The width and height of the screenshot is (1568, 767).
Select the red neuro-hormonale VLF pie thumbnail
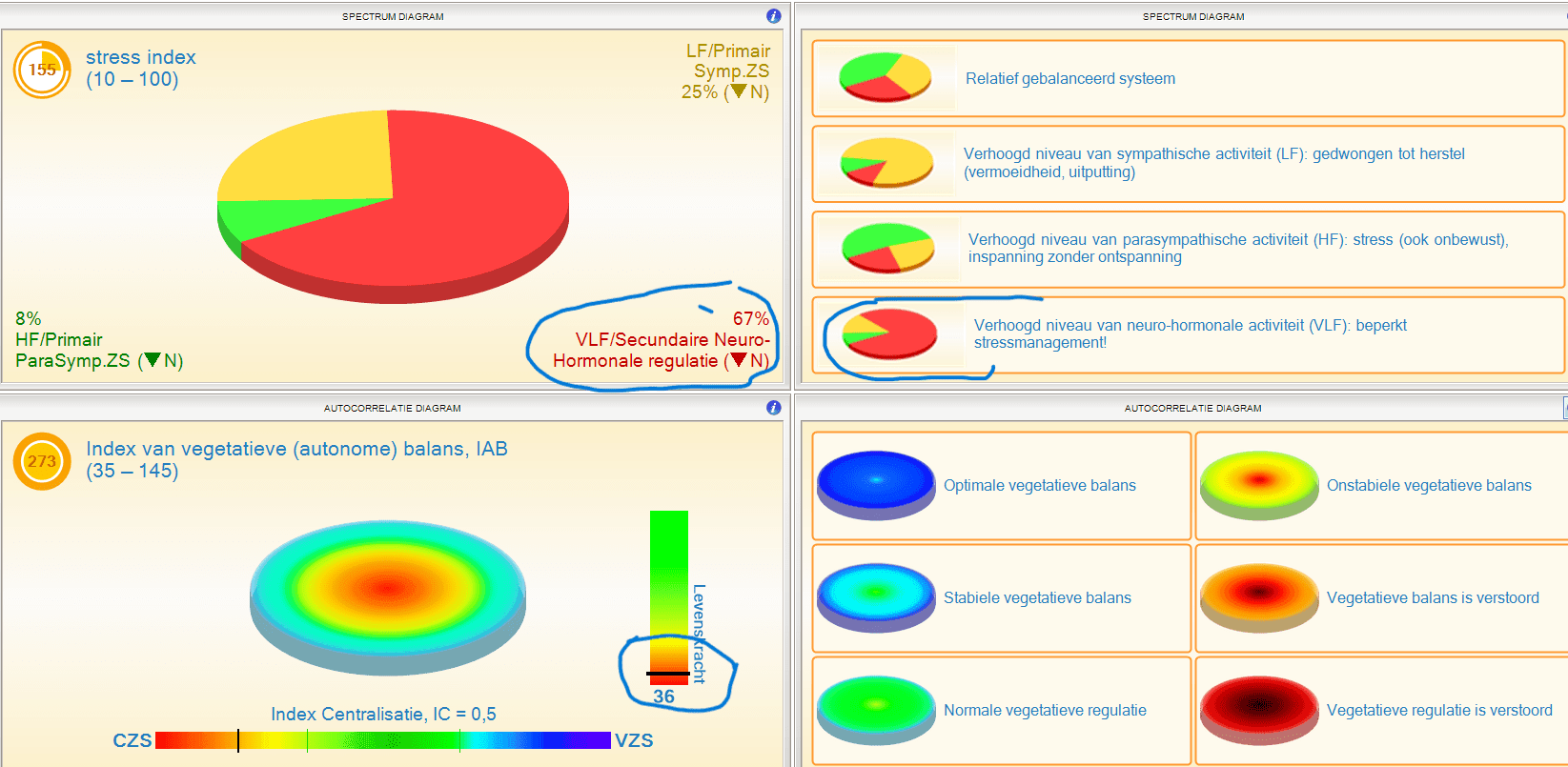pos(890,333)
